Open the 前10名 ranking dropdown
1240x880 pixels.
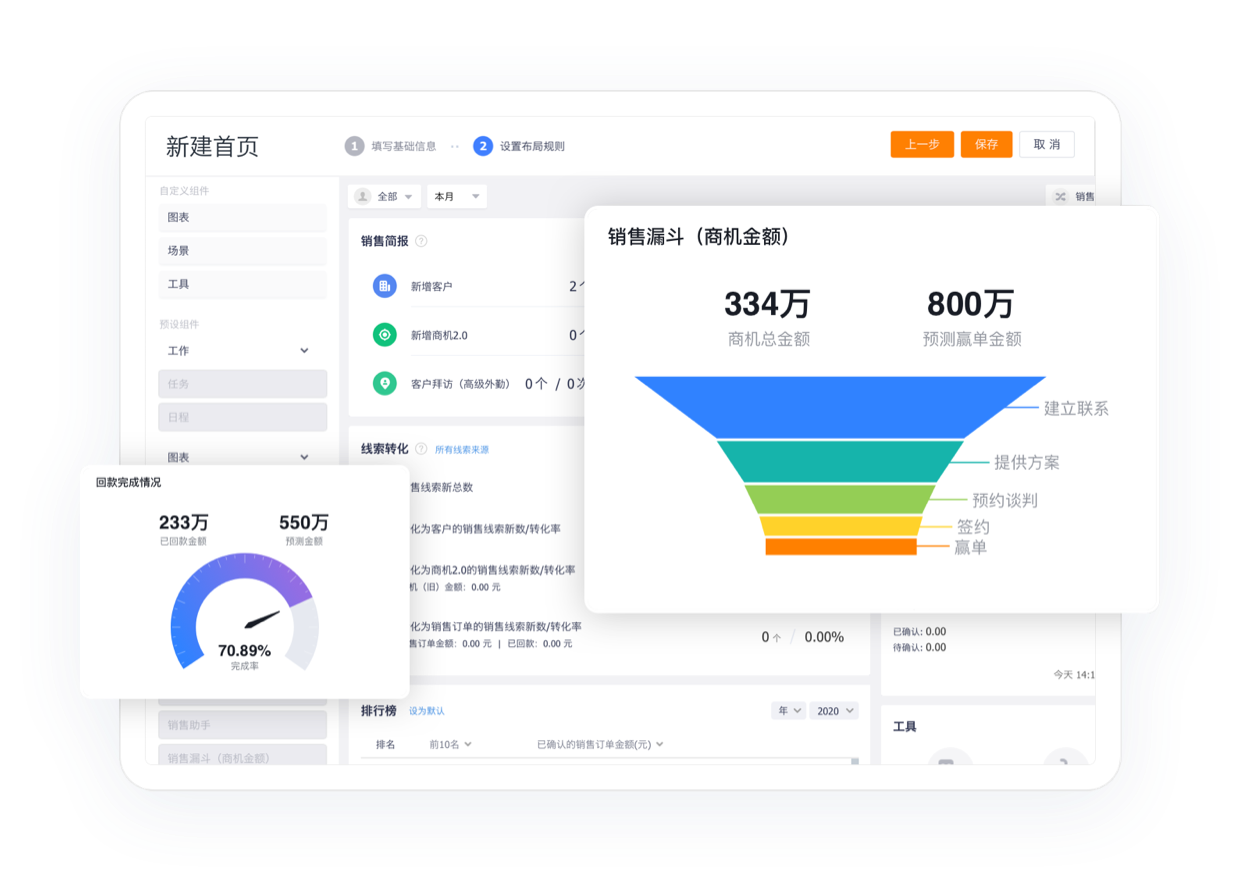[447, 744]
